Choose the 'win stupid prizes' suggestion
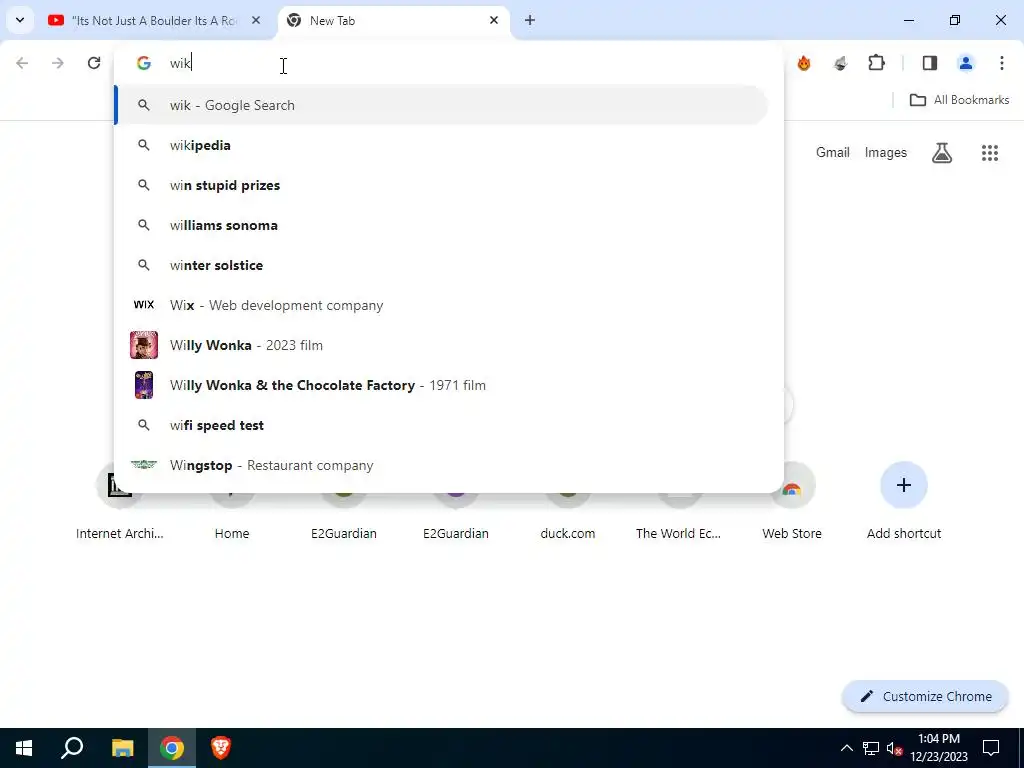The height and width of the screenshot is (768, 1024). [x=441, y=185]
